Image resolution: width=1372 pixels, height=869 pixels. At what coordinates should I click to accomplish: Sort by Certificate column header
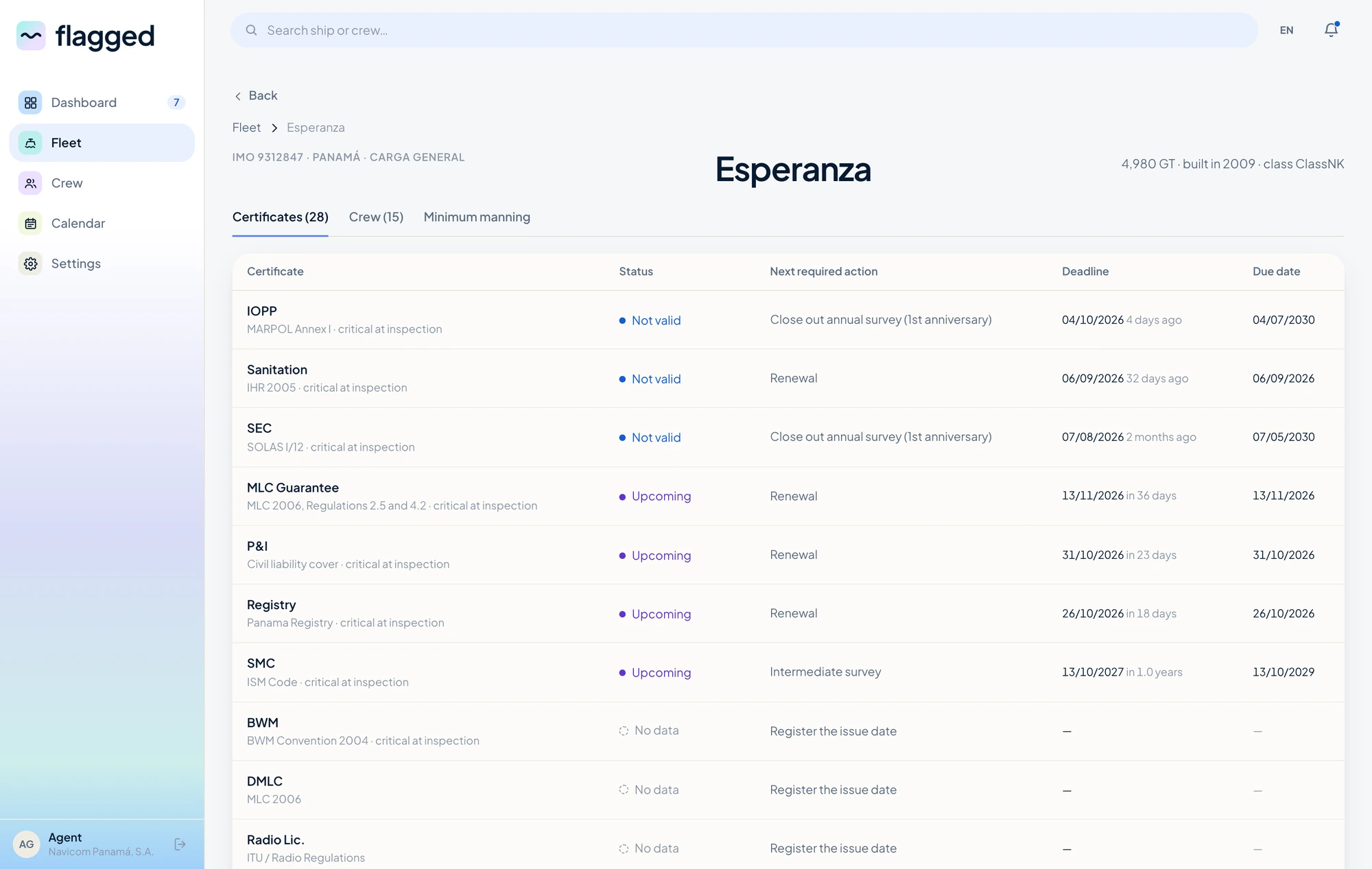(275, 272)
